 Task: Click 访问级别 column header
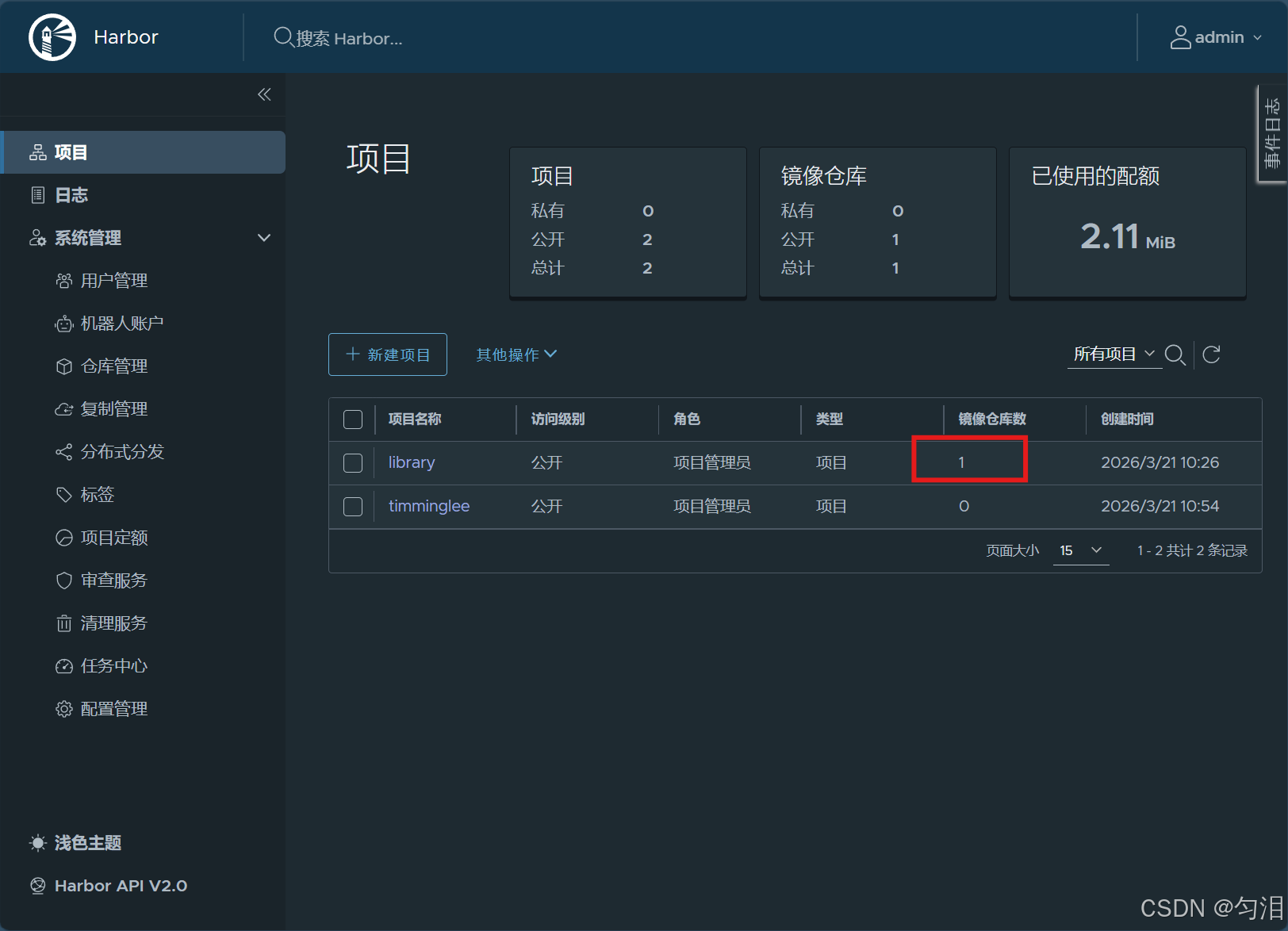558,419
